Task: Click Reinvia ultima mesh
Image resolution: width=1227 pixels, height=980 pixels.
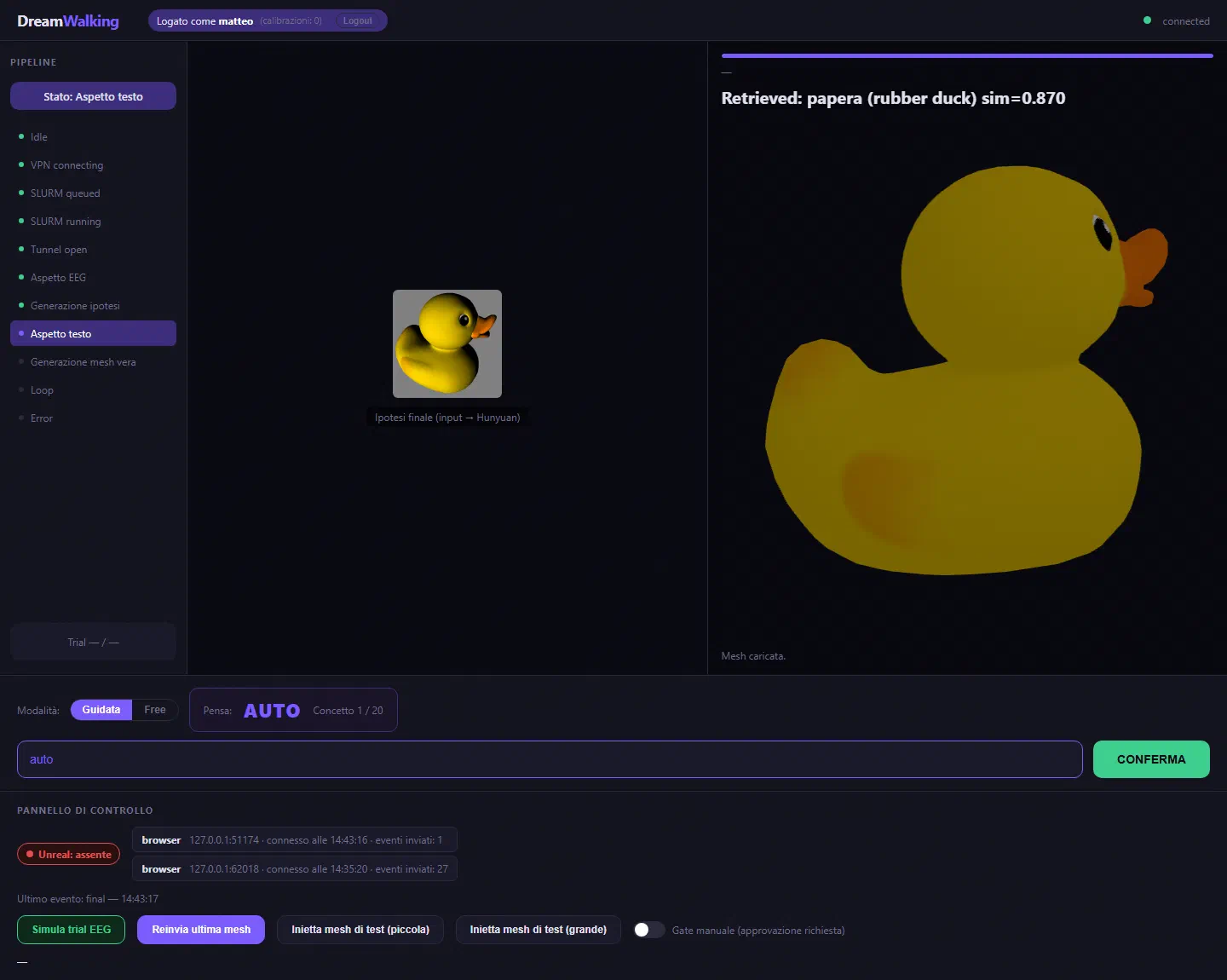Action: click(x=201, y=929)
